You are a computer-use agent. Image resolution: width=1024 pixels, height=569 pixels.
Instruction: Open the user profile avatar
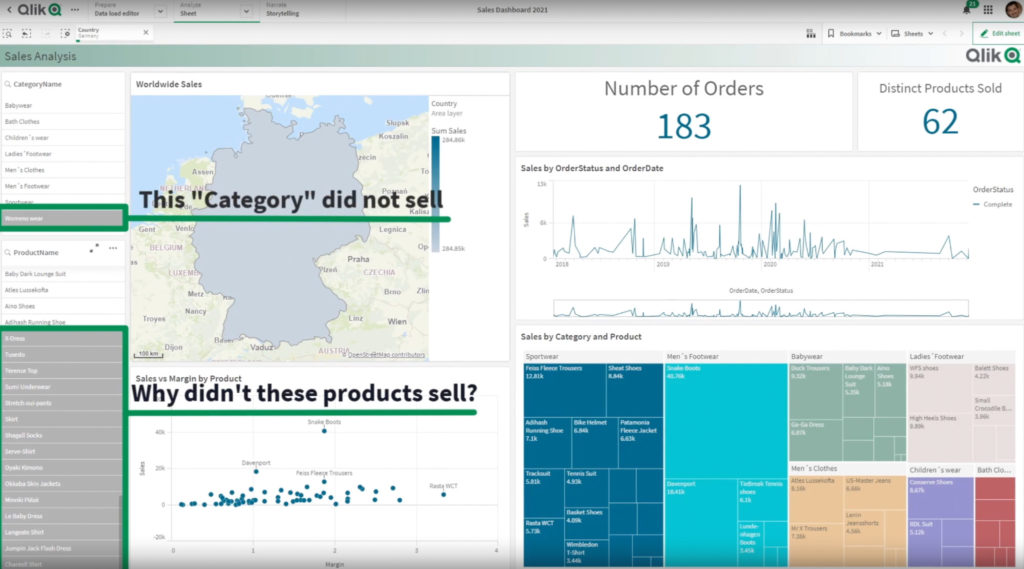[1013, 9]
